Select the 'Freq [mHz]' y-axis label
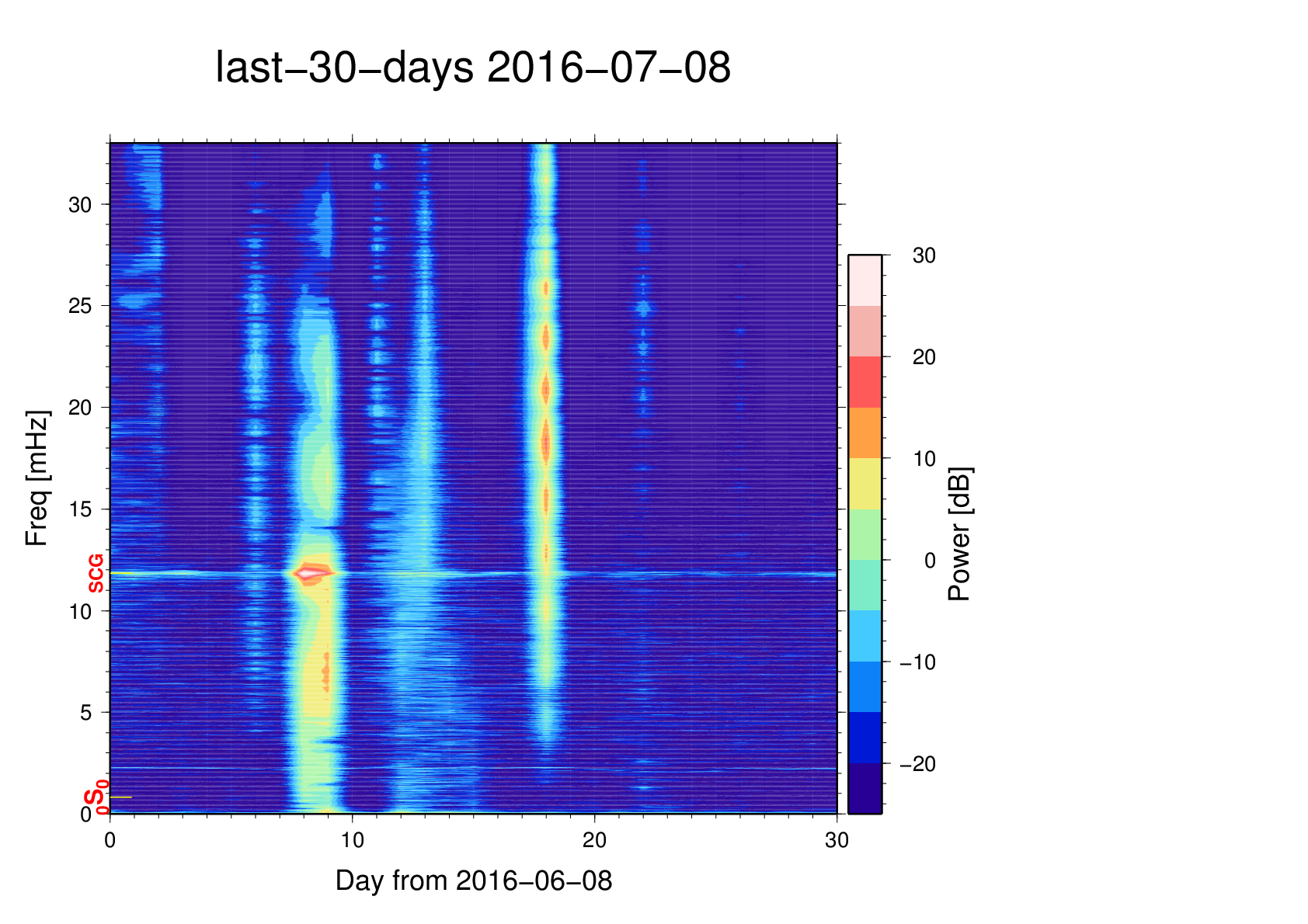Screen dimensions: 1308x924 [37, 478]
